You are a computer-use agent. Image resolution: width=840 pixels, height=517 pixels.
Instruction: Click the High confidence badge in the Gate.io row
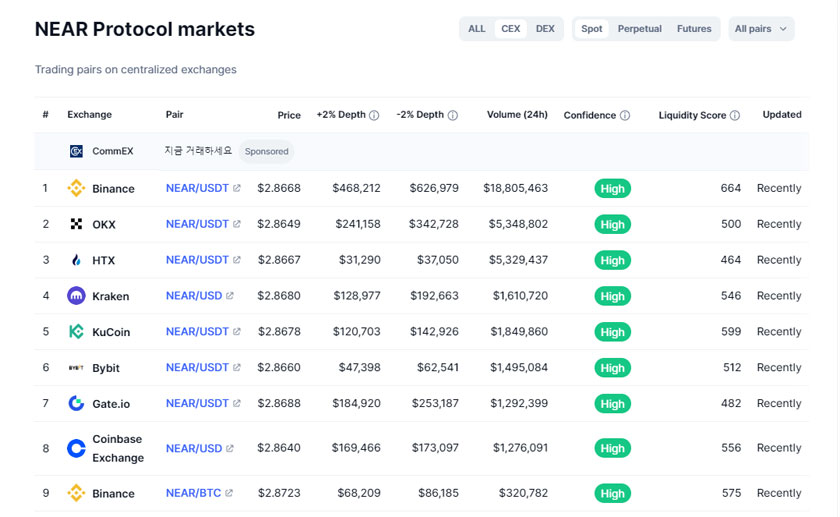pyautogui.click(x=612, y=404)
